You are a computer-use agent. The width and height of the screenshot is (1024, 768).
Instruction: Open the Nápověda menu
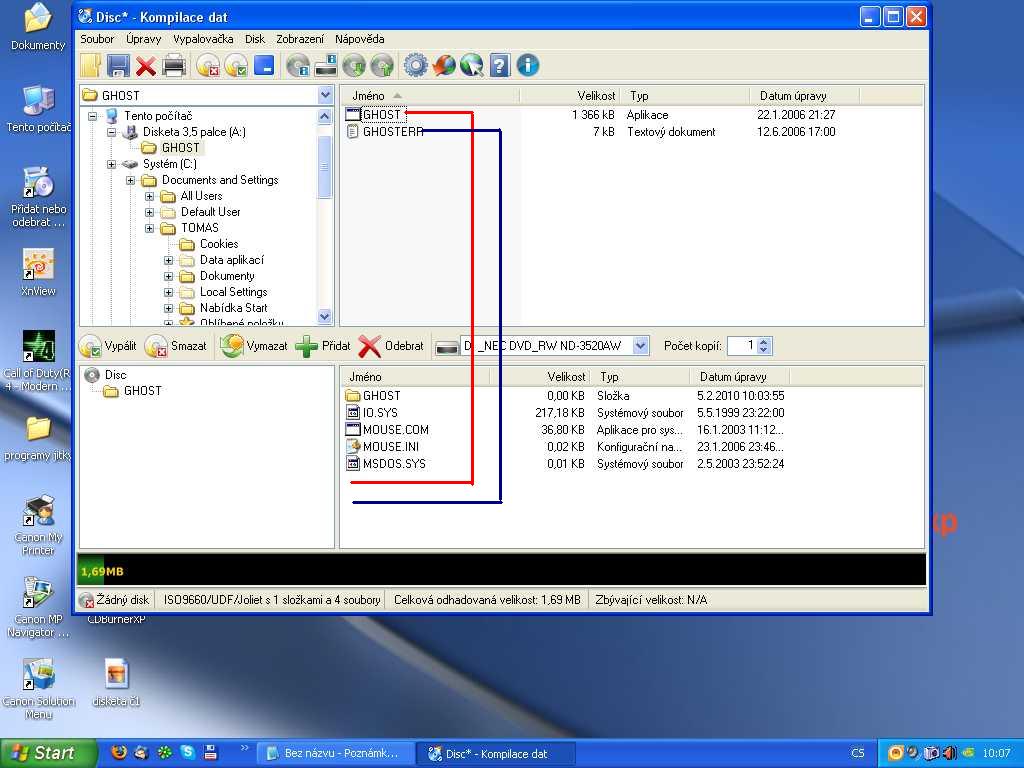(x=359, y=39)
